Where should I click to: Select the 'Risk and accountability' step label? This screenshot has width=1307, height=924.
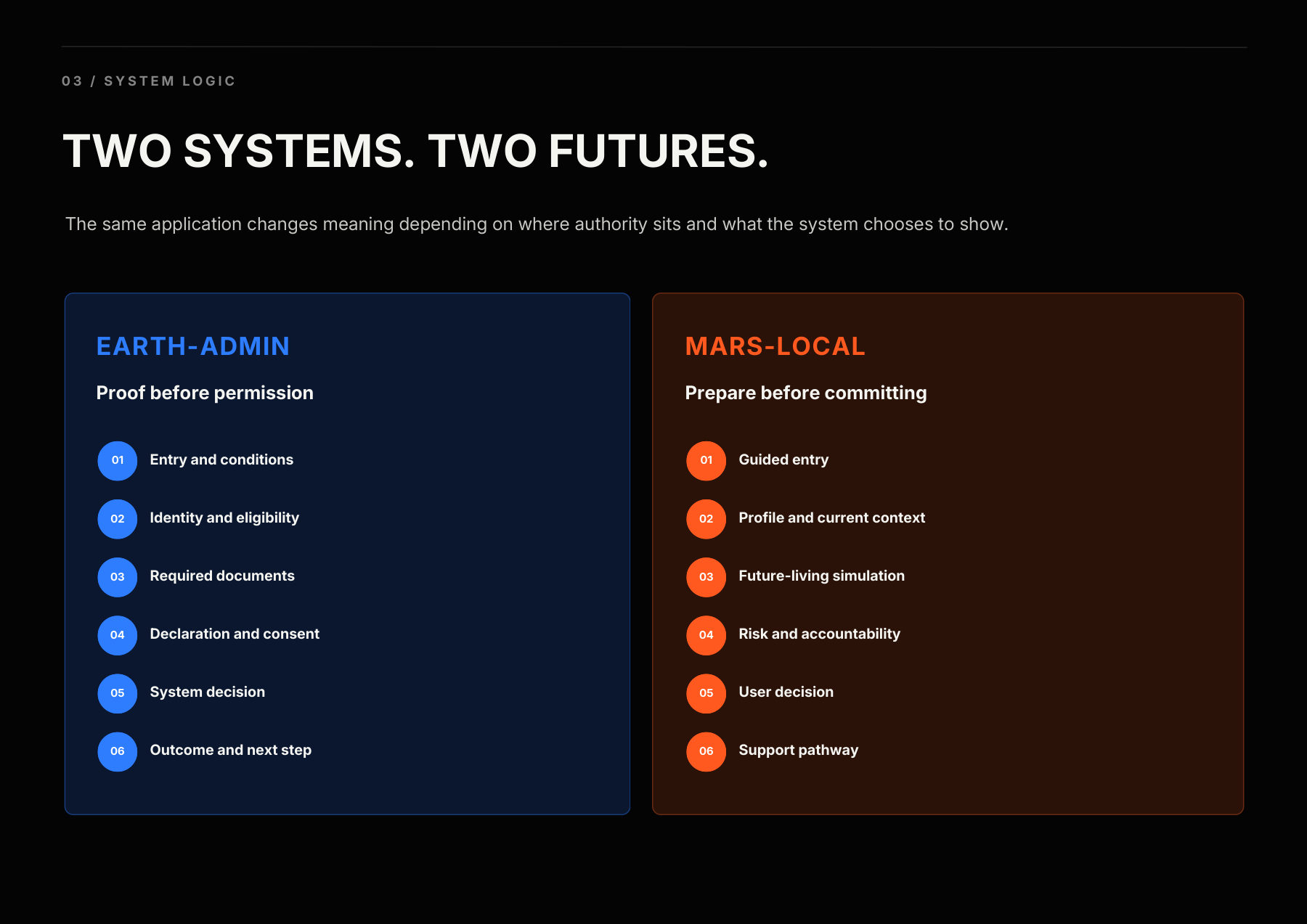pos(820,634)
